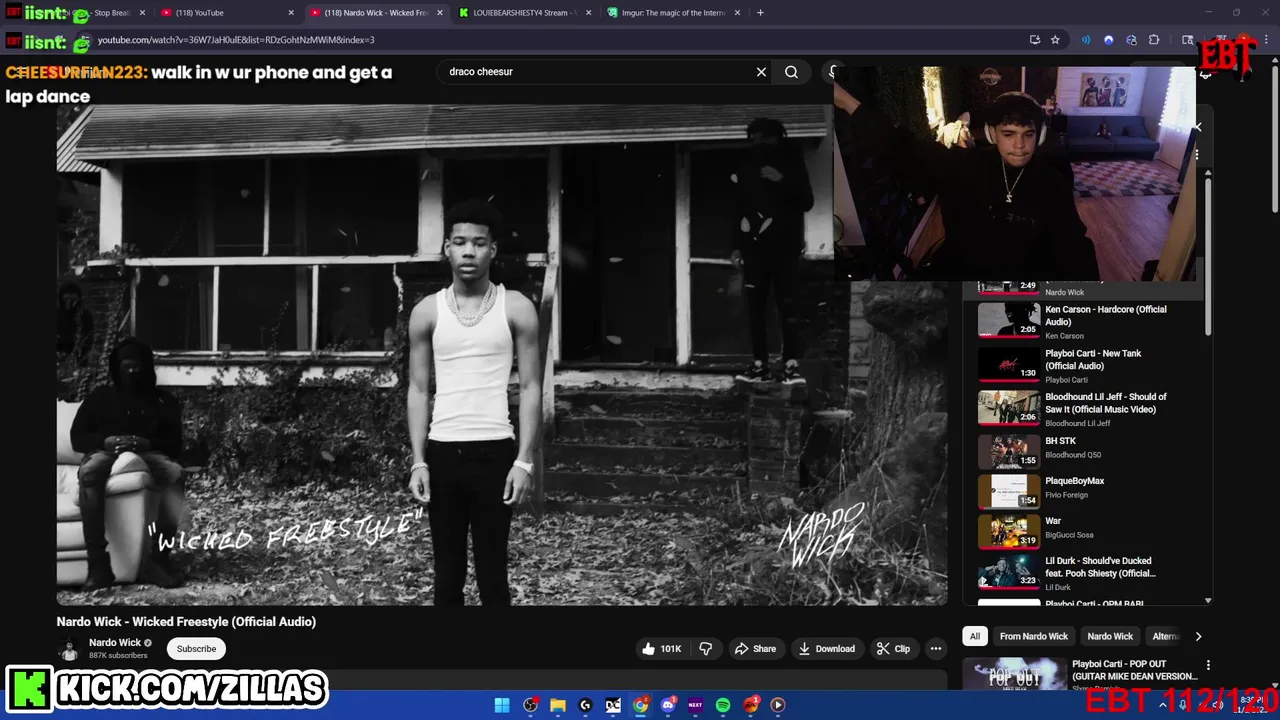Click the search magnifier button
Viewport: 1280px width, 720px height.
(791, 72)
